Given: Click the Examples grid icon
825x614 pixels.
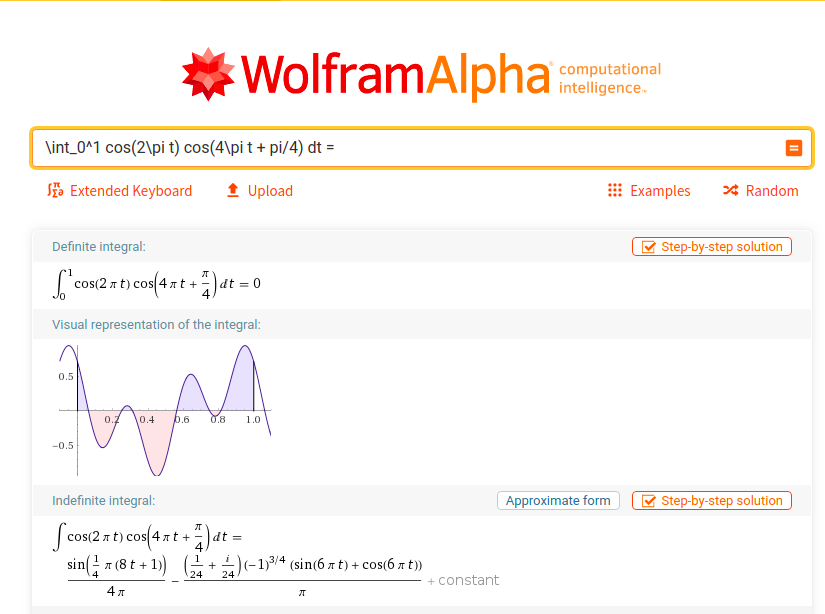Looking at the screenshot, I should click(x=615, y=191).
